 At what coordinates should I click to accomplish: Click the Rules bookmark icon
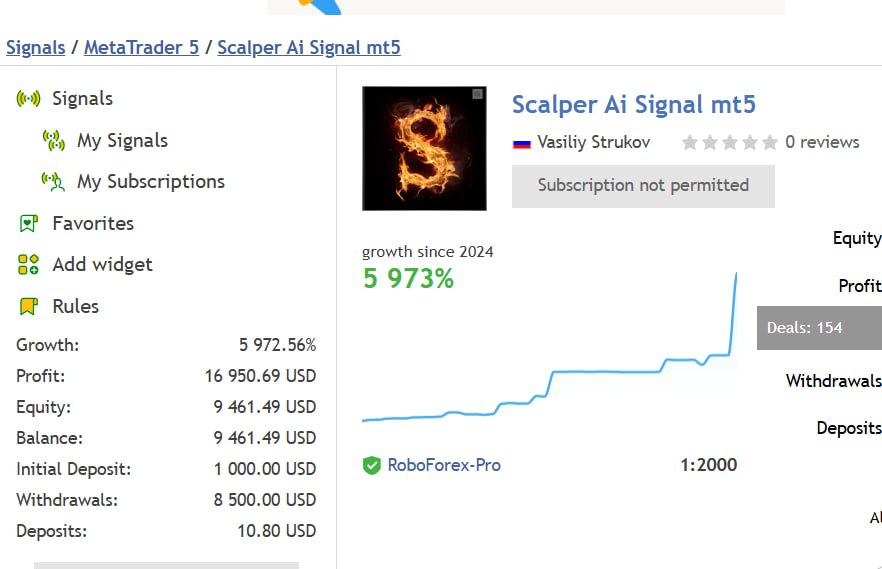point(28,307)
